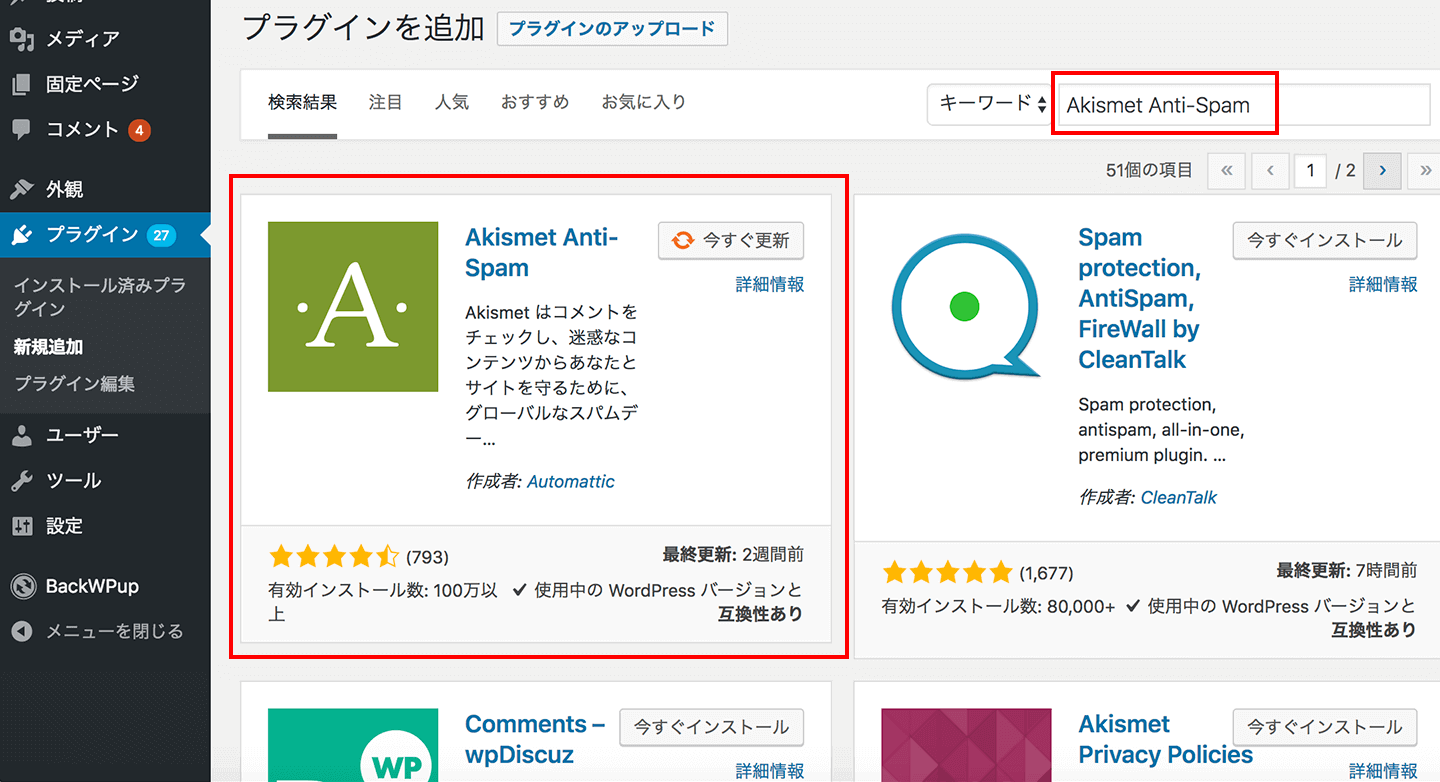This screenshot has height=782, width=1440.
Task: Open プラグイン編集 submenu item
Action: pos(74,383)
